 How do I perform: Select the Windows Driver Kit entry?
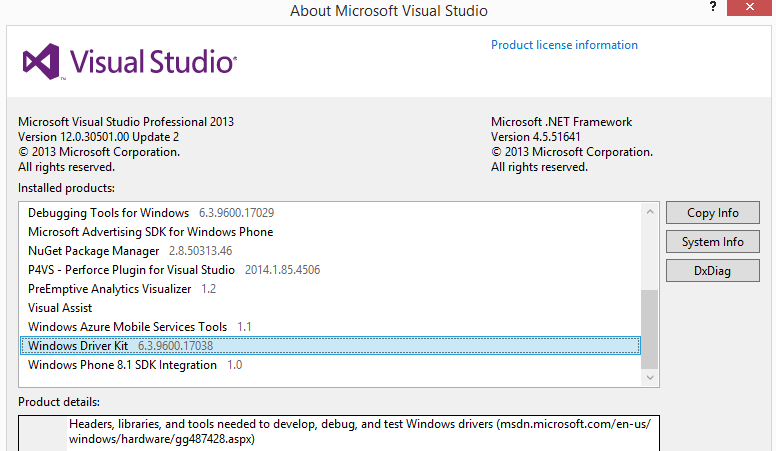click(330, 346)
